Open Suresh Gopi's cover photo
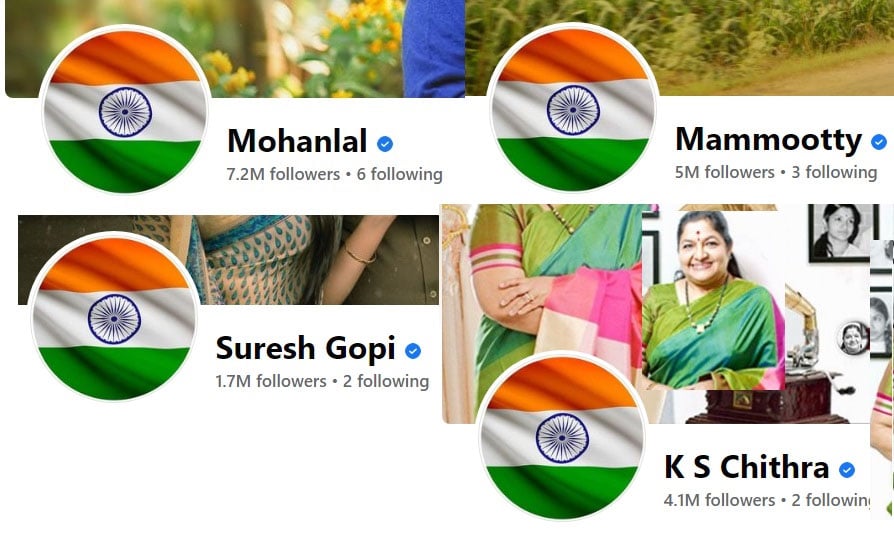 point(229,260)
